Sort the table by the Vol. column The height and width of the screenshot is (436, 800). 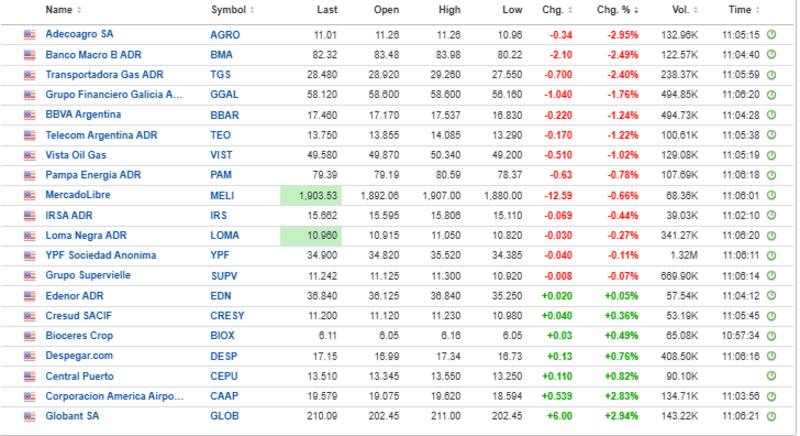coord(682,10)
